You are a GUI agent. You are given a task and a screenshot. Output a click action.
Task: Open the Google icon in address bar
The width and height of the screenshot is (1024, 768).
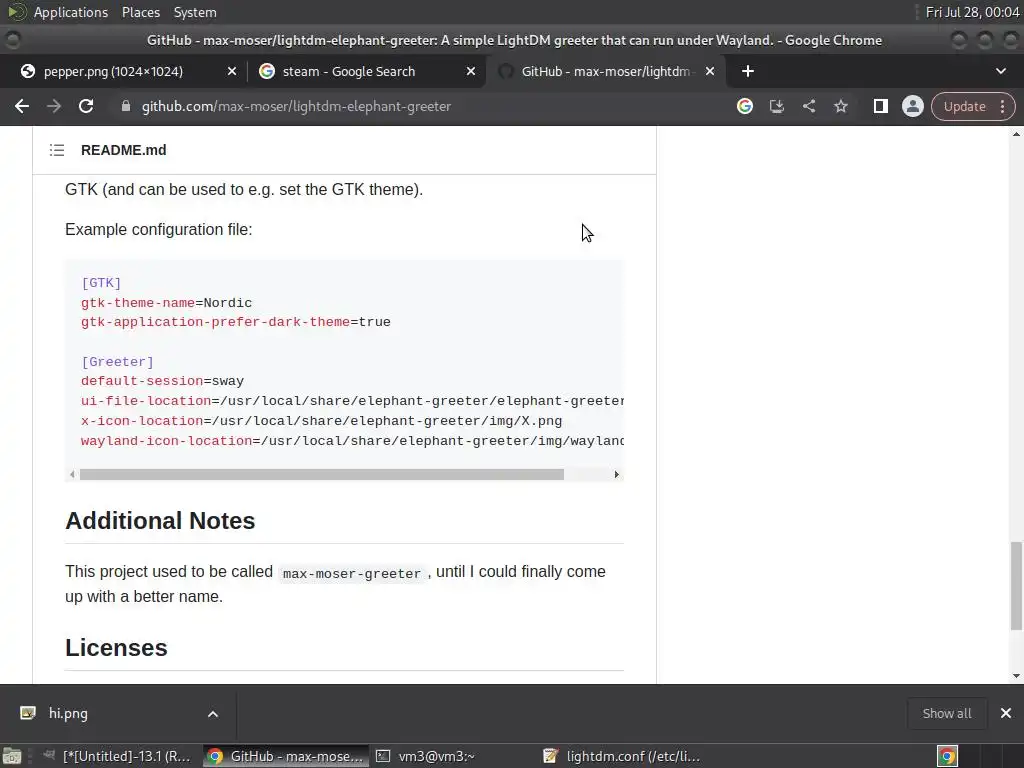[x=744, y=106]
